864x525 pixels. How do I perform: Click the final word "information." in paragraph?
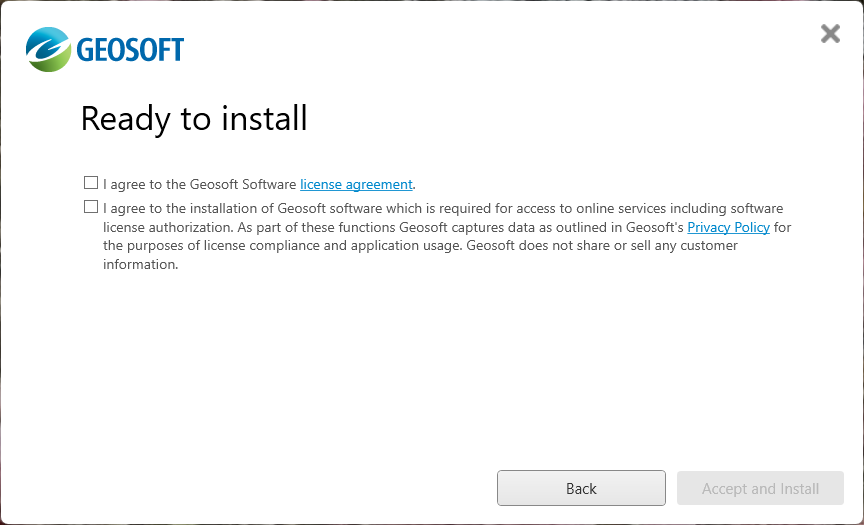coord(140,265)
